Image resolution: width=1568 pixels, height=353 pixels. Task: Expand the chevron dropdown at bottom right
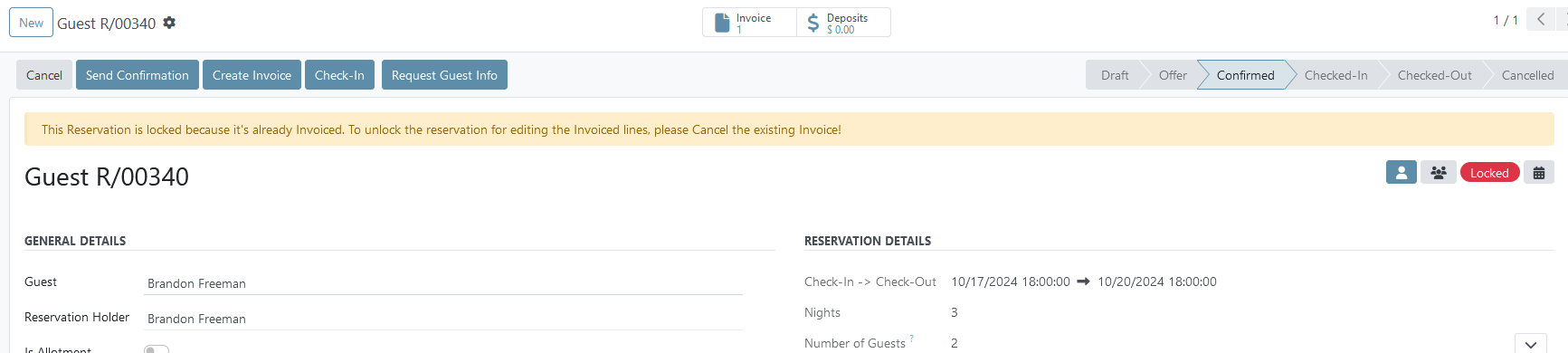1530,344
